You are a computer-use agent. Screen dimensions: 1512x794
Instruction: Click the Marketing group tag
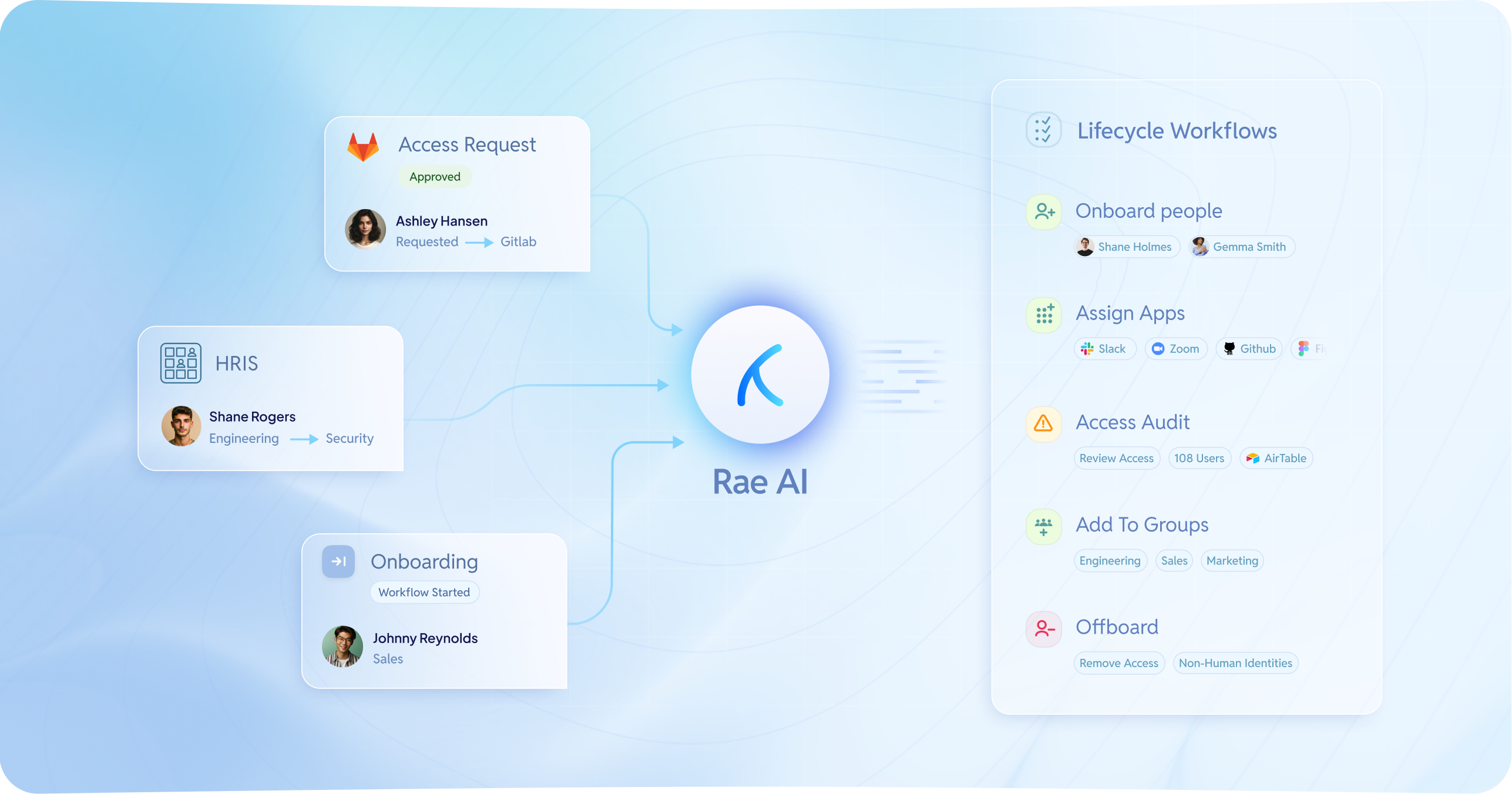coord(1232,560)
